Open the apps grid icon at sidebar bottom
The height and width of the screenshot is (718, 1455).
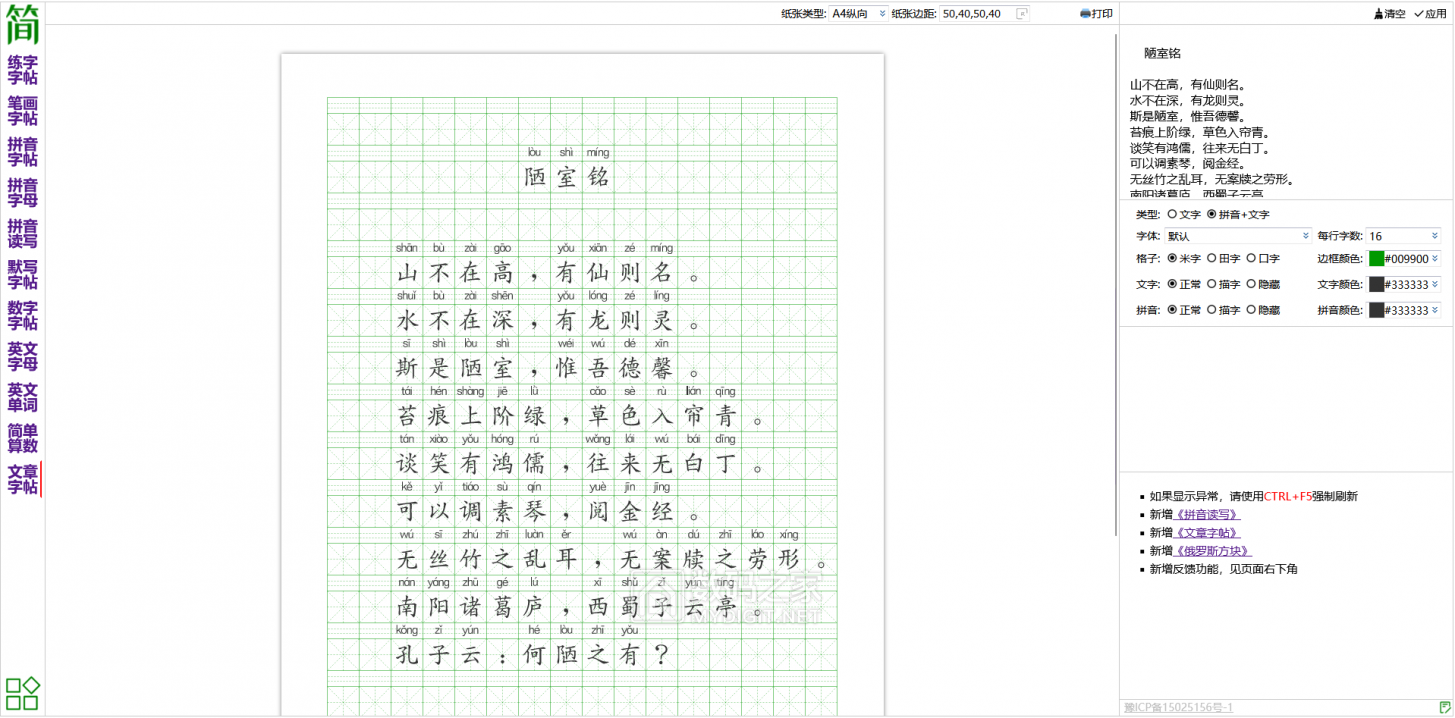click(23, 693)
